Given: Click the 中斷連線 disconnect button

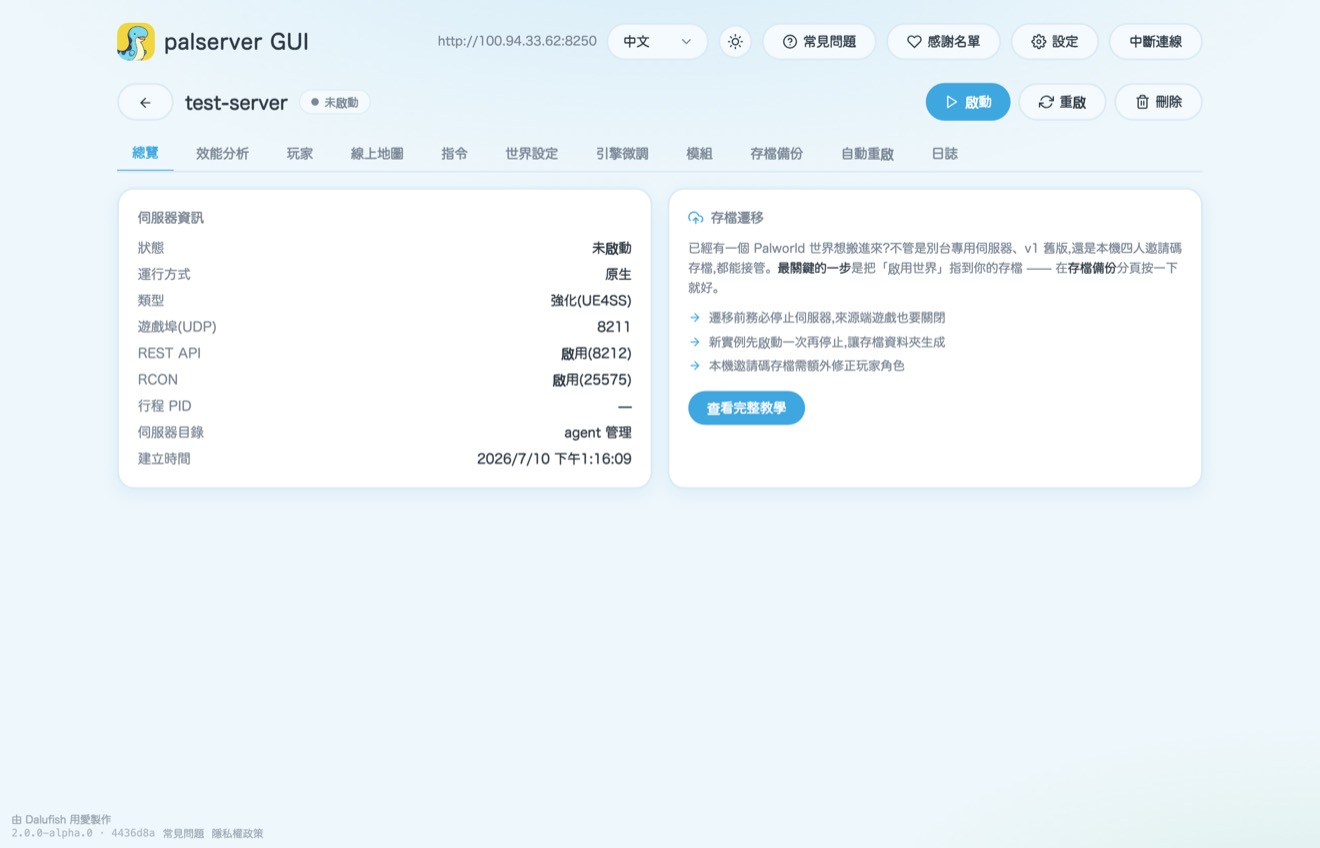Looking at the screenshot, I should tap(1156, 42).
